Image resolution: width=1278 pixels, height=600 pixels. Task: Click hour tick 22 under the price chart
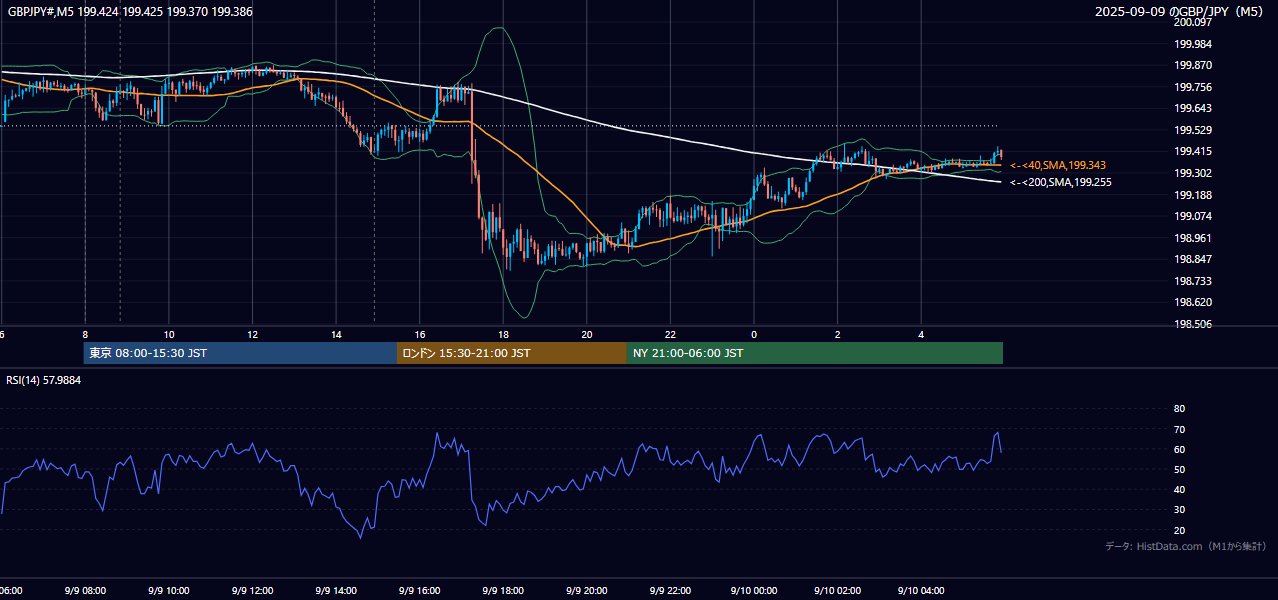670,335
